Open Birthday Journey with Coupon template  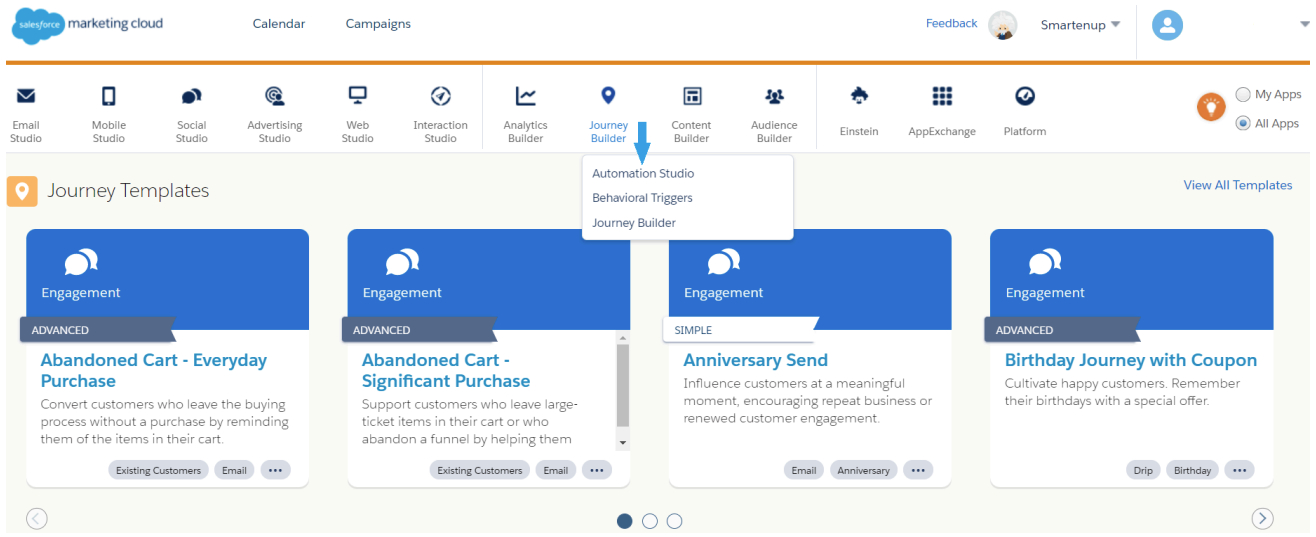(x=1131, y=360)
